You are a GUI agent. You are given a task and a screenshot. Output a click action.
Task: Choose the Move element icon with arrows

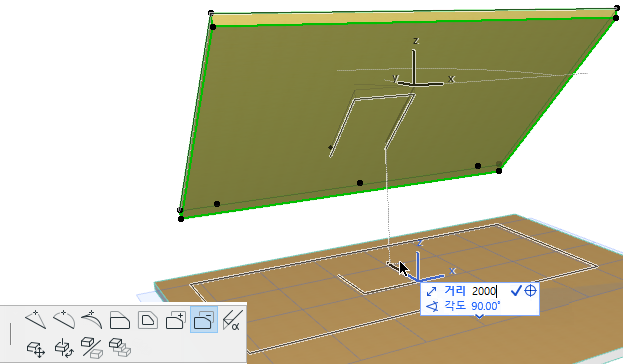(36, 349)
